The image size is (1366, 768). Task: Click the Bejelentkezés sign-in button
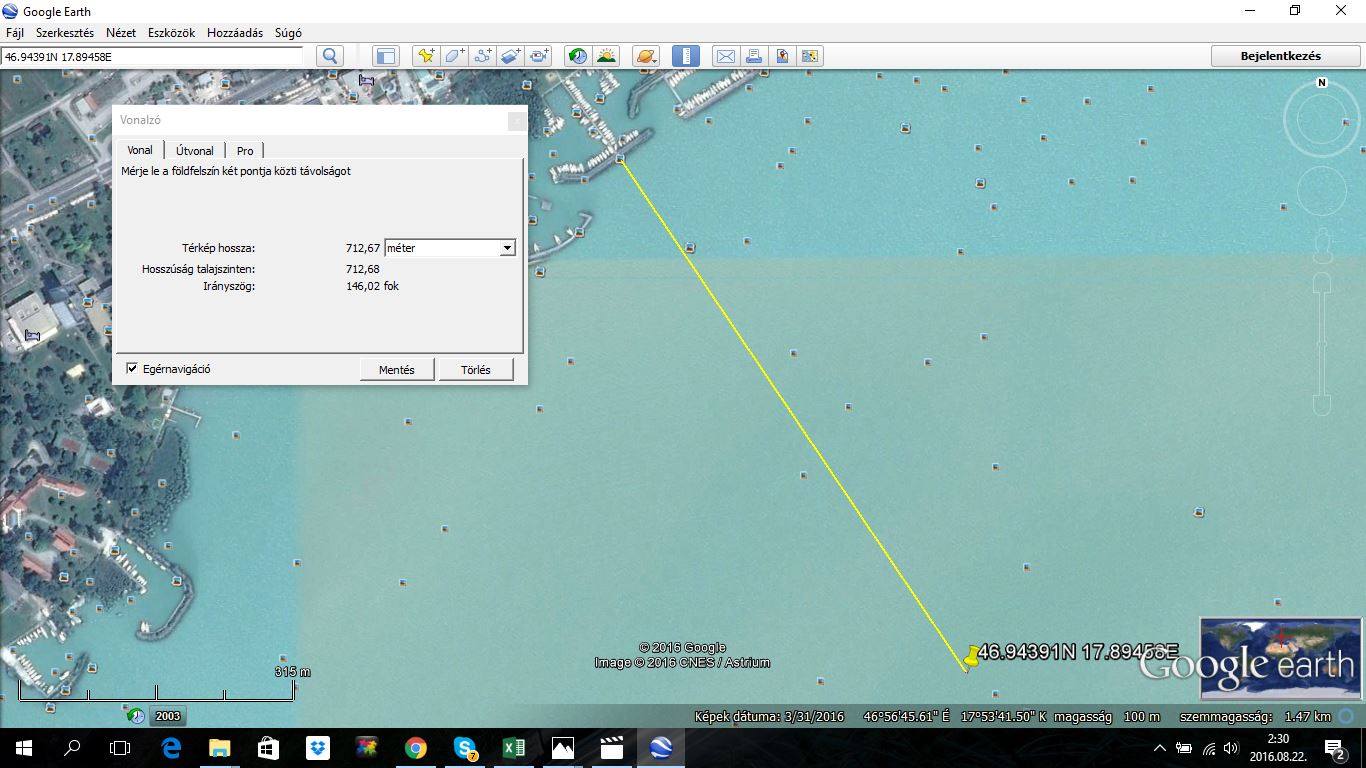[1280, 56]
